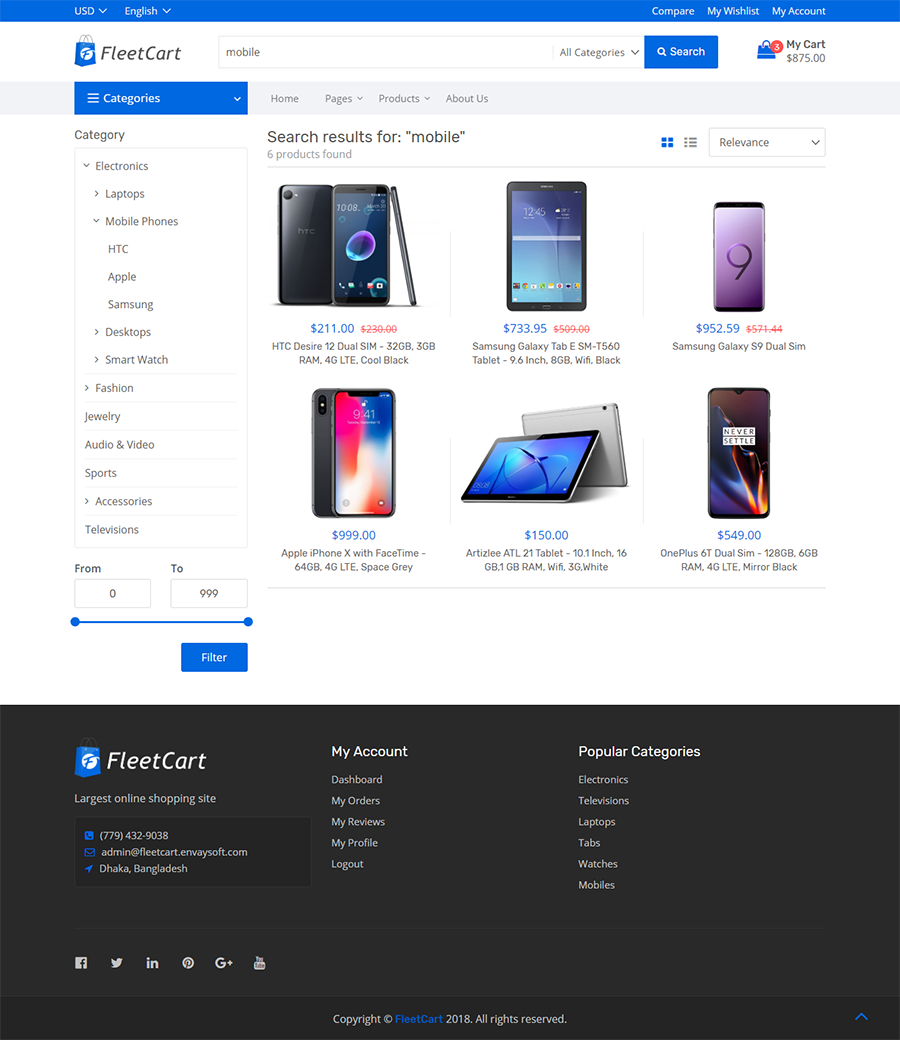Open the Relevance sort dropdown
The height and width of the screenshot is (1040, 900).
[767, 143]
